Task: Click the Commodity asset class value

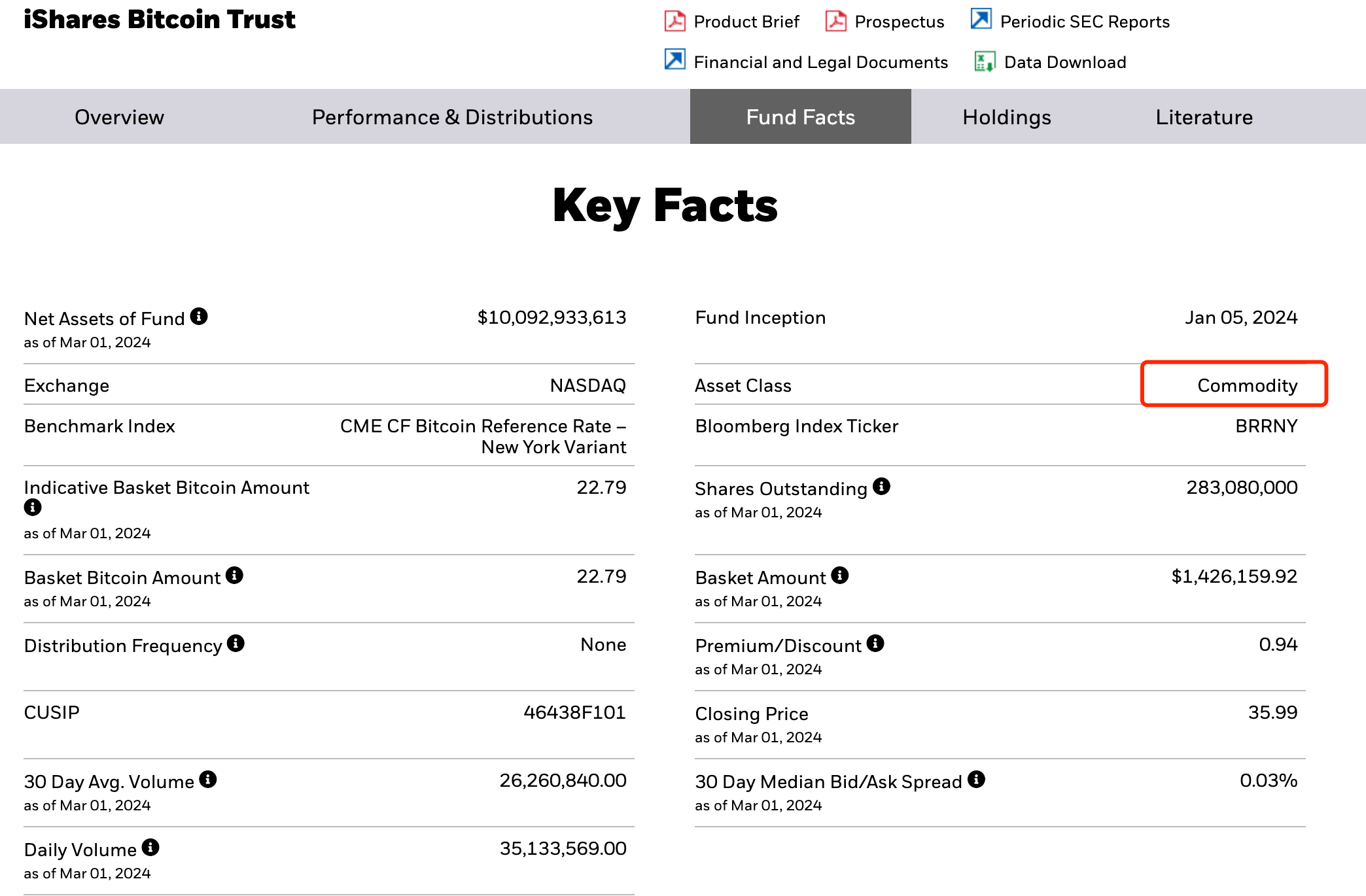Action: (1247, 386)
